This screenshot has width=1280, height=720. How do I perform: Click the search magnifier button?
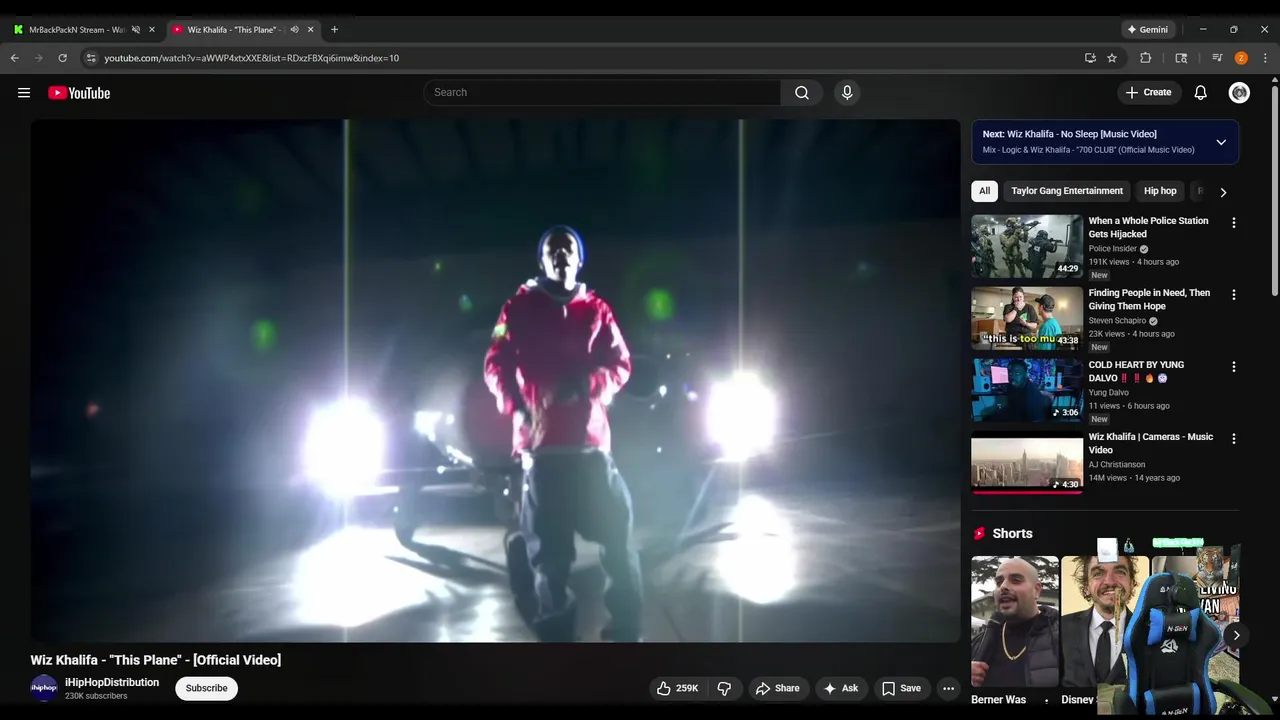[x=802, y=93]
